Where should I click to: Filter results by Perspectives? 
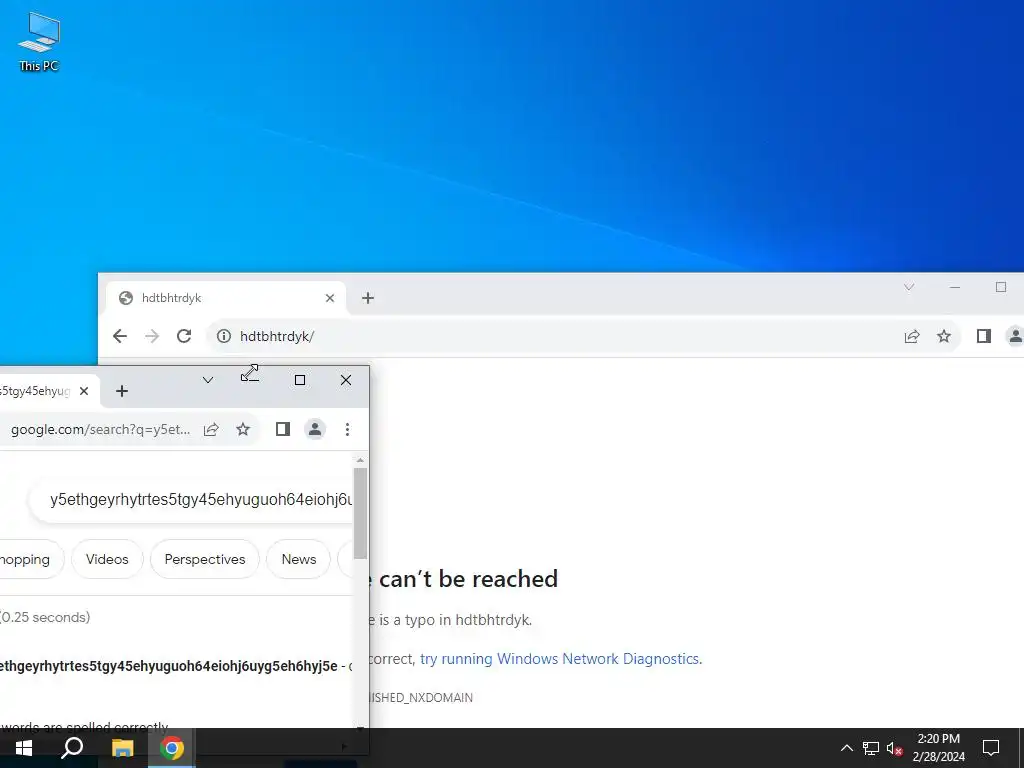[205, 559]
